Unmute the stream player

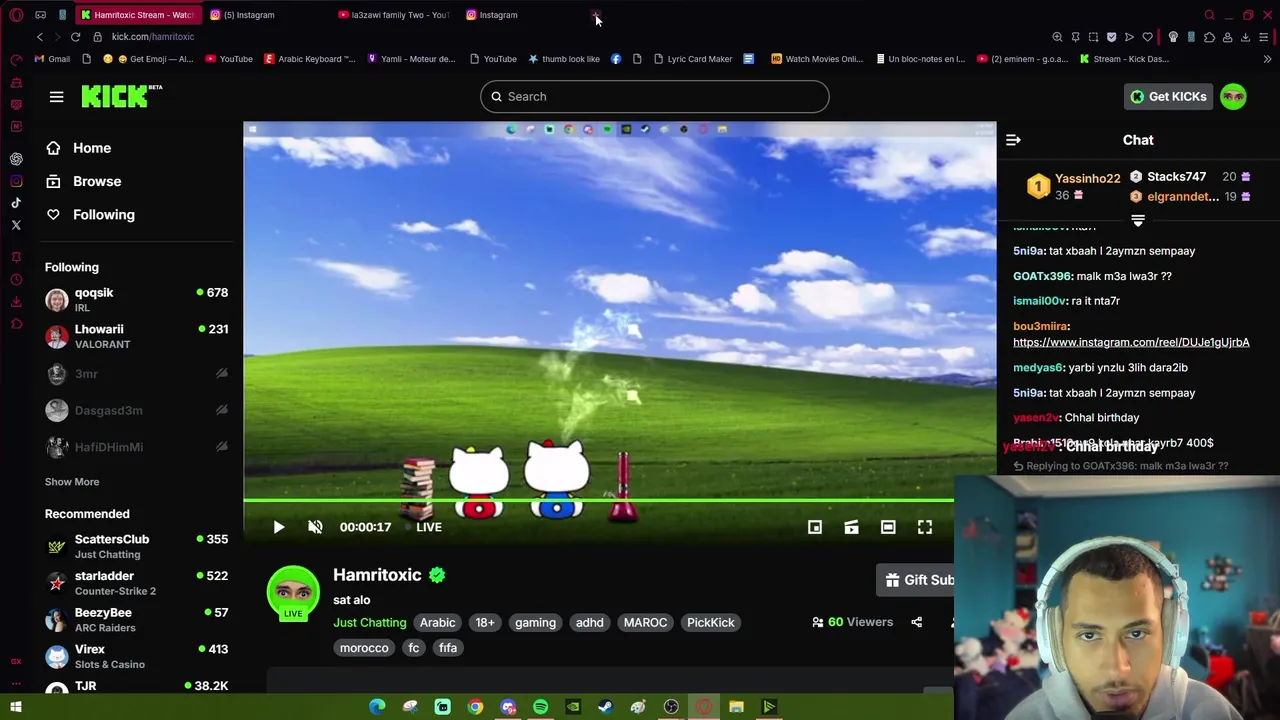315,527
